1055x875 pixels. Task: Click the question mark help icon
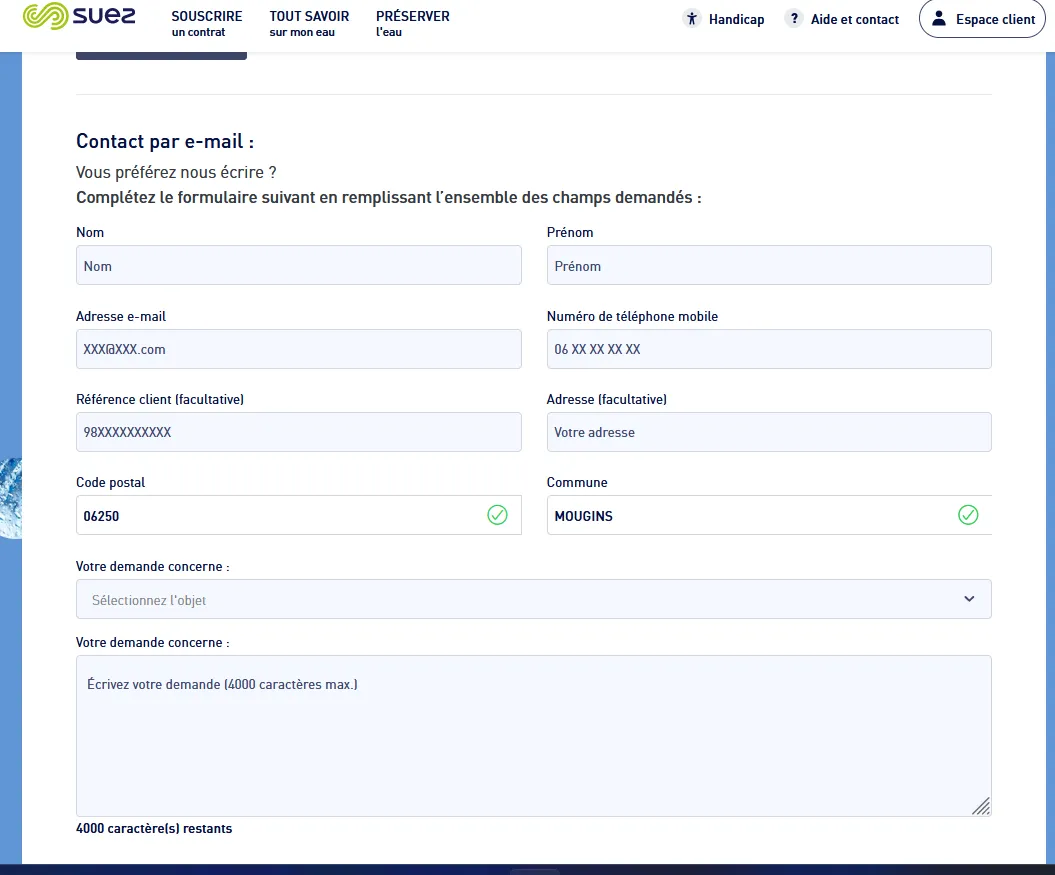coord(794,19)
